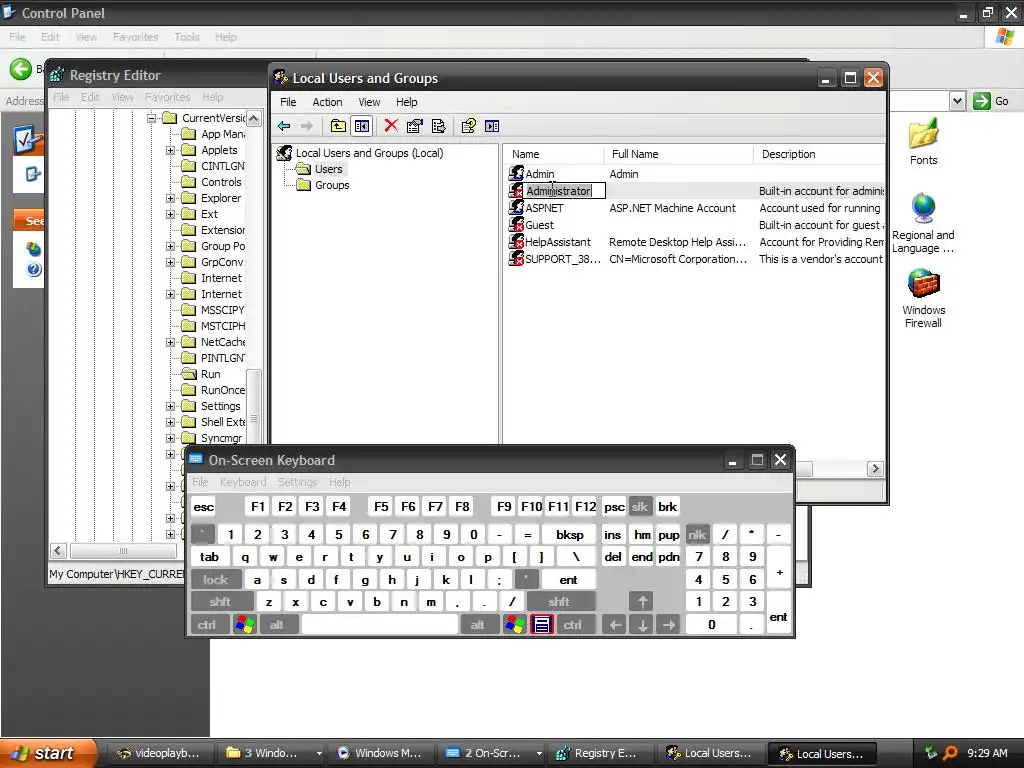Select the Guest user icon
1024x768 pixels.
click(516, 225)
